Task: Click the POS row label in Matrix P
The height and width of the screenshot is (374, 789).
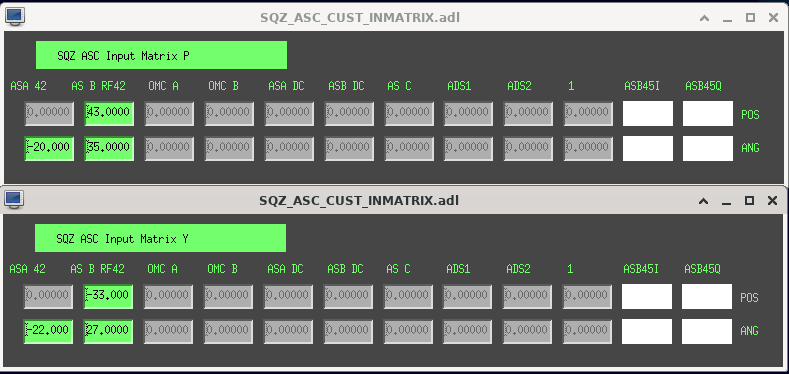Action: pos(750,115)
